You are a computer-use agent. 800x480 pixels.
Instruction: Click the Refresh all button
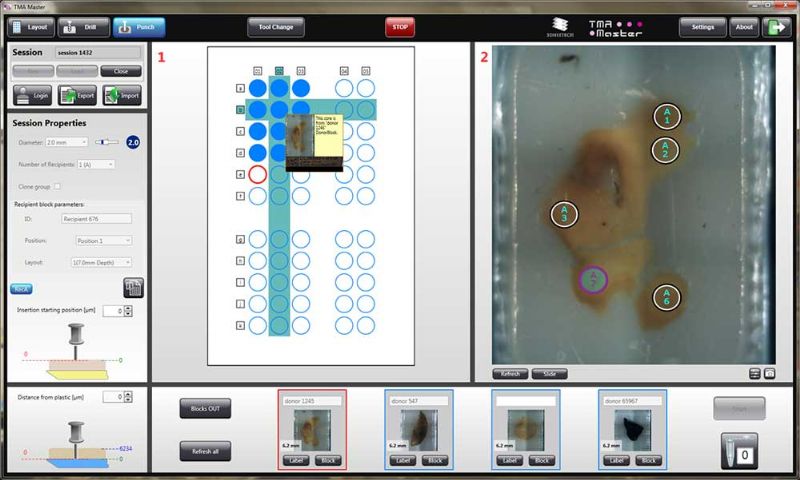[x=205, y=451]
